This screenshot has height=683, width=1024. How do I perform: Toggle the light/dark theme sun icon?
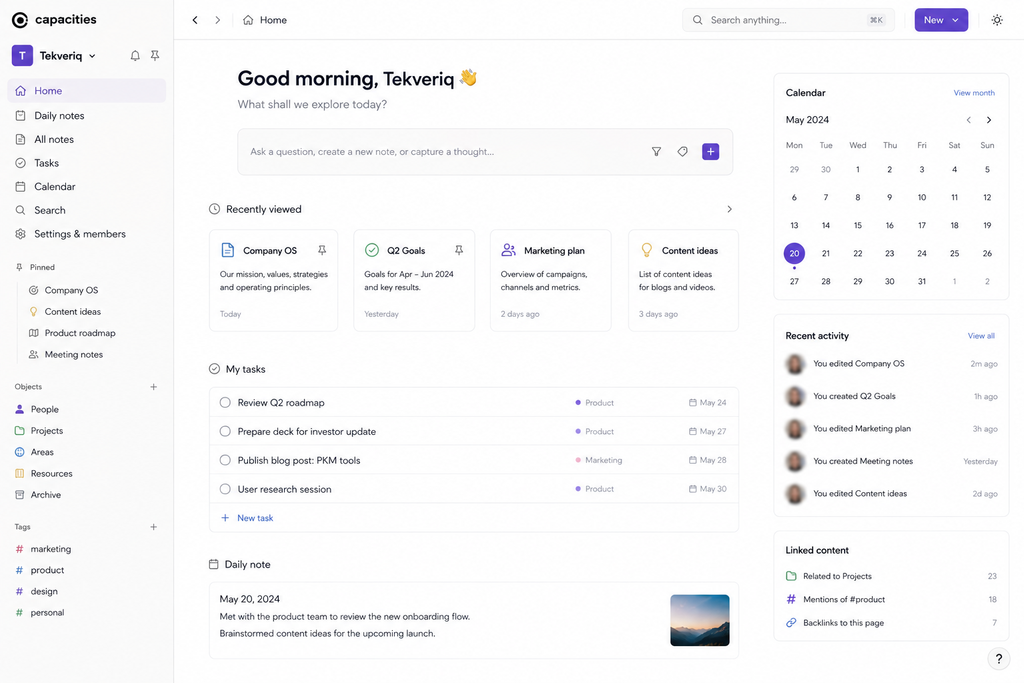[x=997, y=20]
